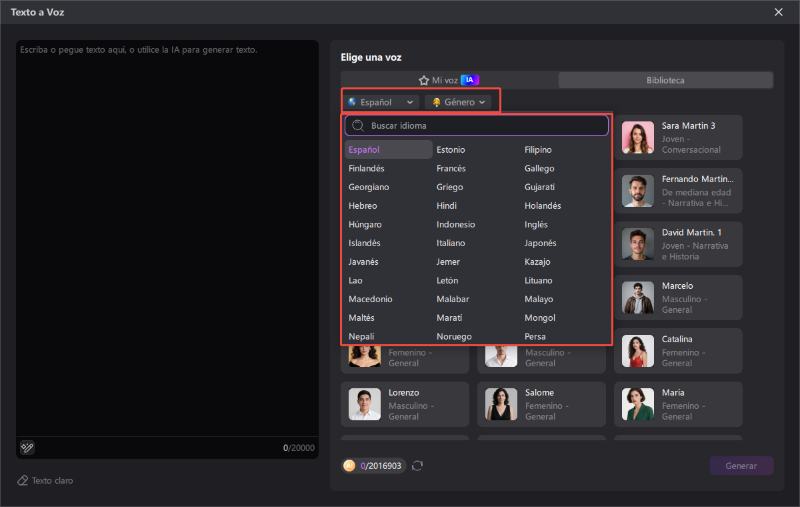Screen dimensions: 800x507
Task: Click the magnifier icon in language search
Action: point(358,125)
